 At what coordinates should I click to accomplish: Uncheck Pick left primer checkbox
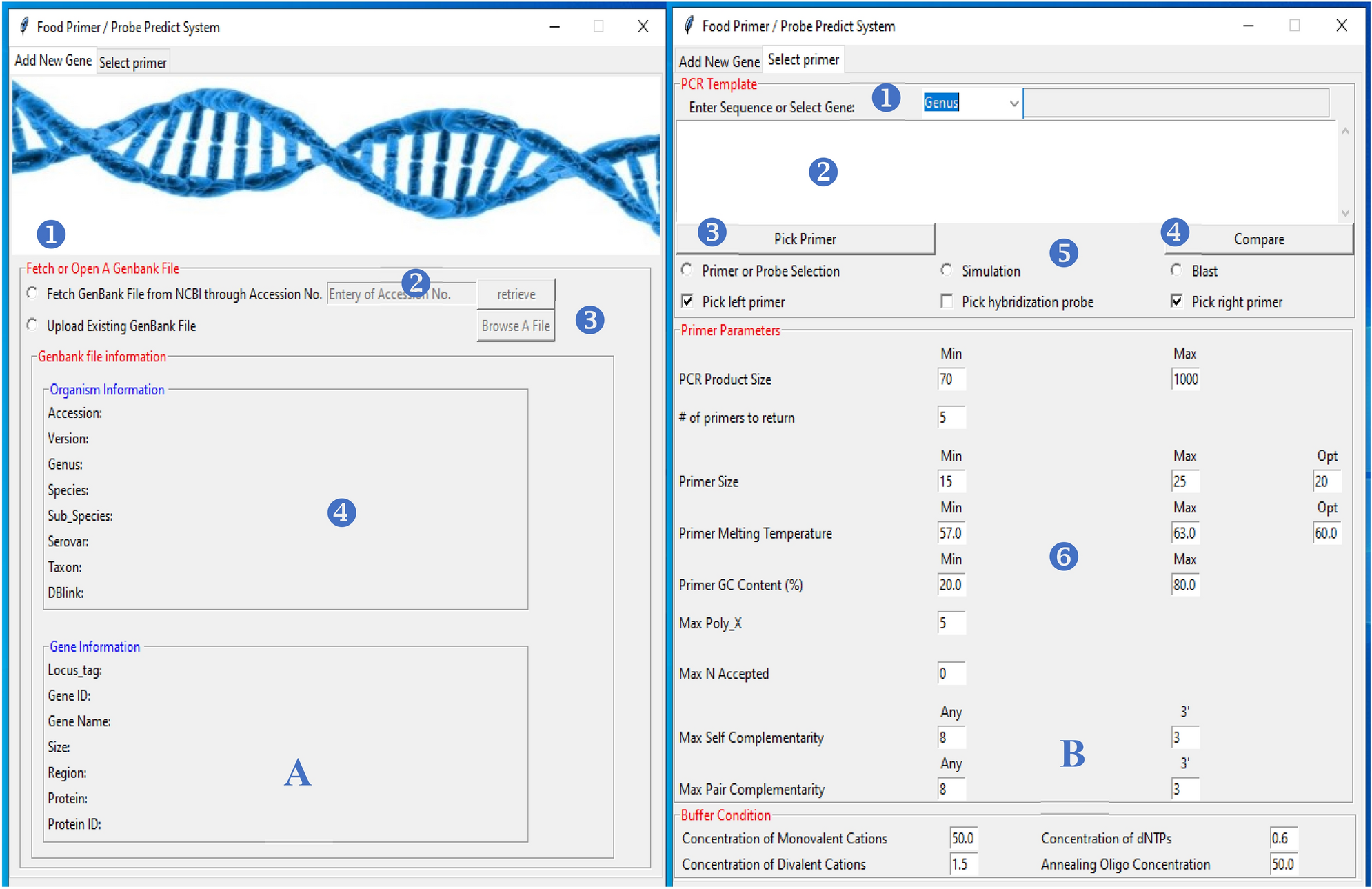point(687,301)
